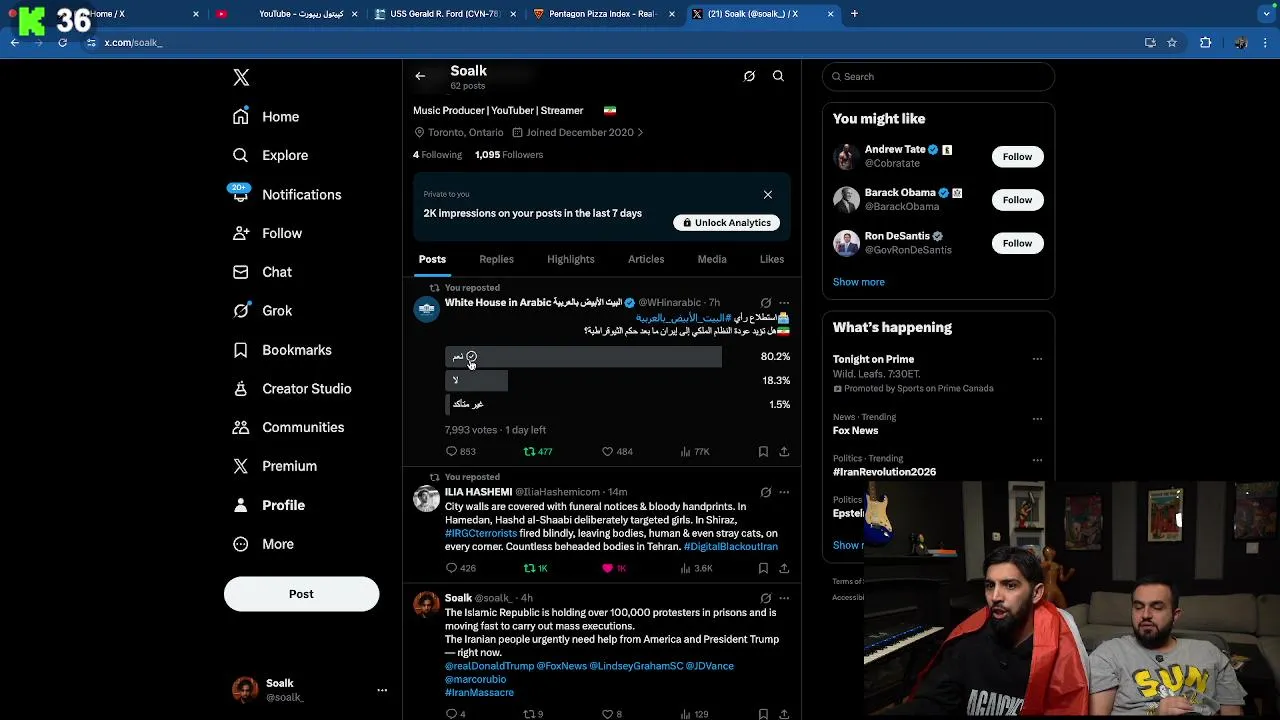Click the right sidebar Search field

click(938, 77)
